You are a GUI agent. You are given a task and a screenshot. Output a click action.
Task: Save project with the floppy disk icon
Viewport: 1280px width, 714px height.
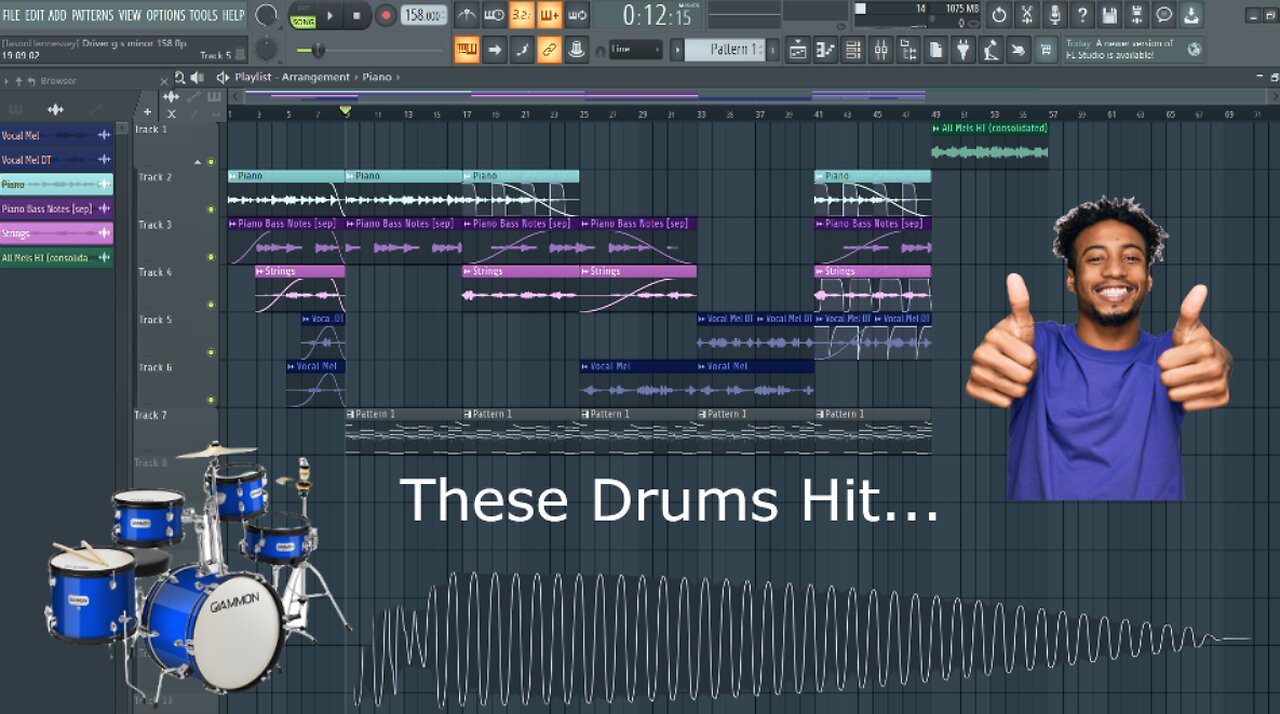[x=1109, y=15]
